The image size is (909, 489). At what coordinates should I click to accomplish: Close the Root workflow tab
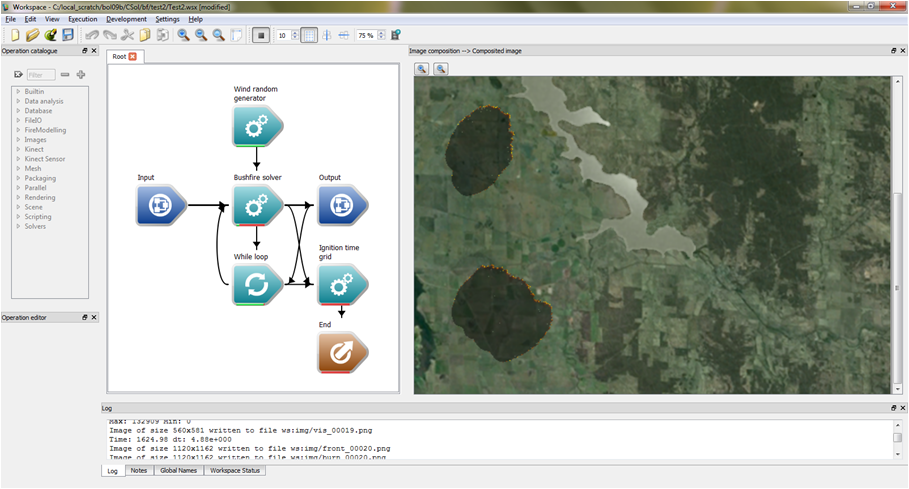tap(133, 57)
